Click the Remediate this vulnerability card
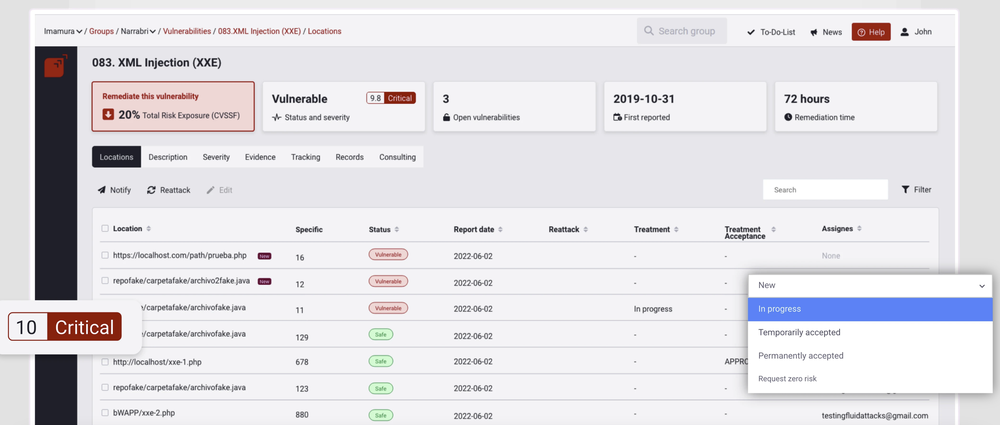This screenshot has width=1000, height=425. pyautogui.click(x=173, y=107)
